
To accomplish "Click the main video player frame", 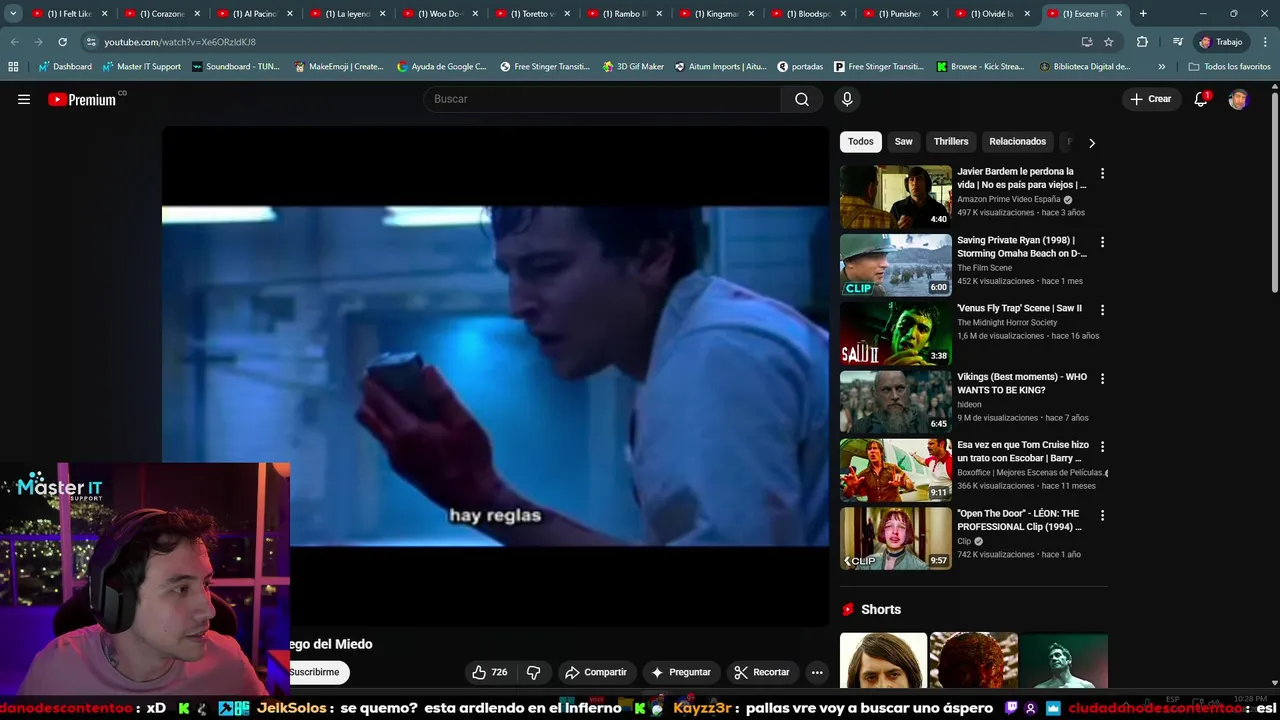I will click(495, 376).
